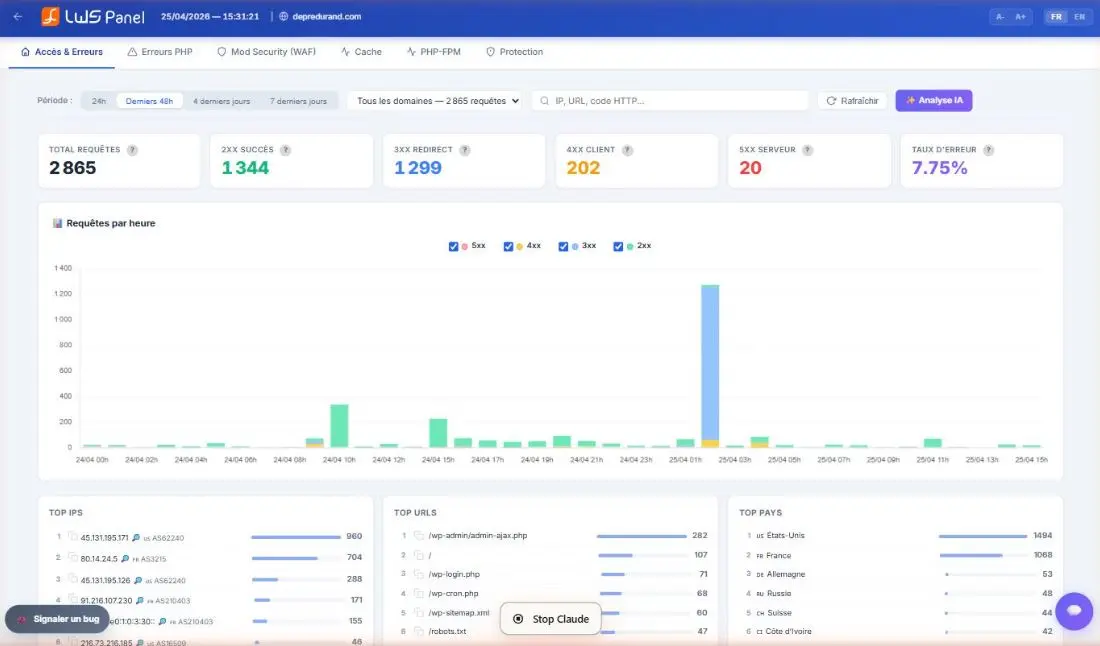Open the chat bubble widget
The width and height of the screenshot is (1100, 646).
(x=1073, y=611)
